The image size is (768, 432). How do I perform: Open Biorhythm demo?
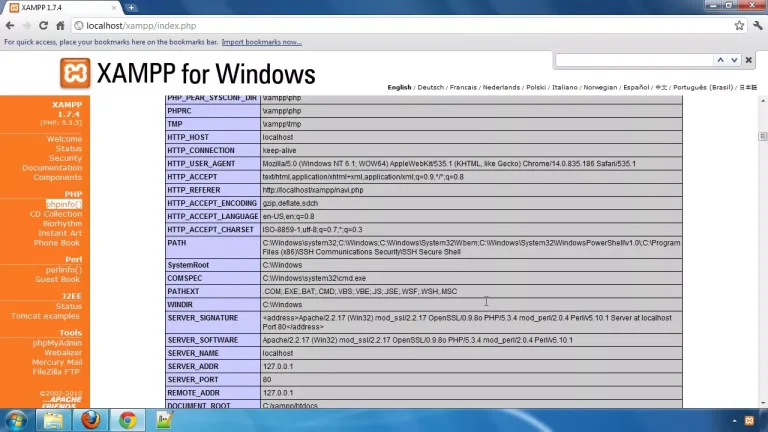(62, 224)
